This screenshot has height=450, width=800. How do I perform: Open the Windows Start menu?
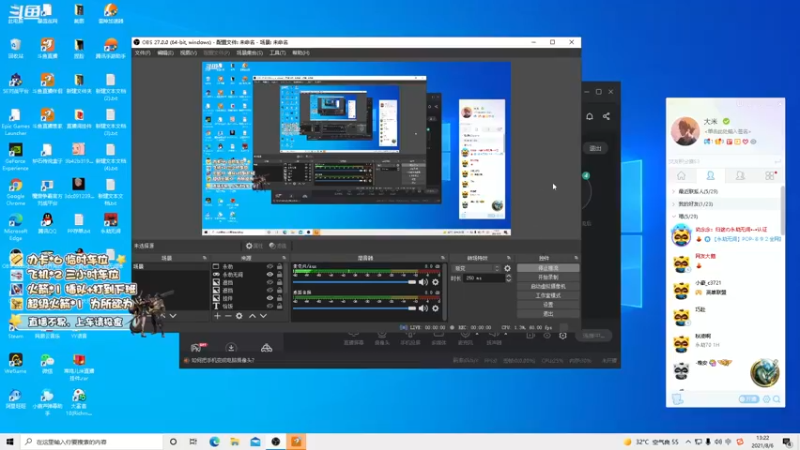coord(10,442)
